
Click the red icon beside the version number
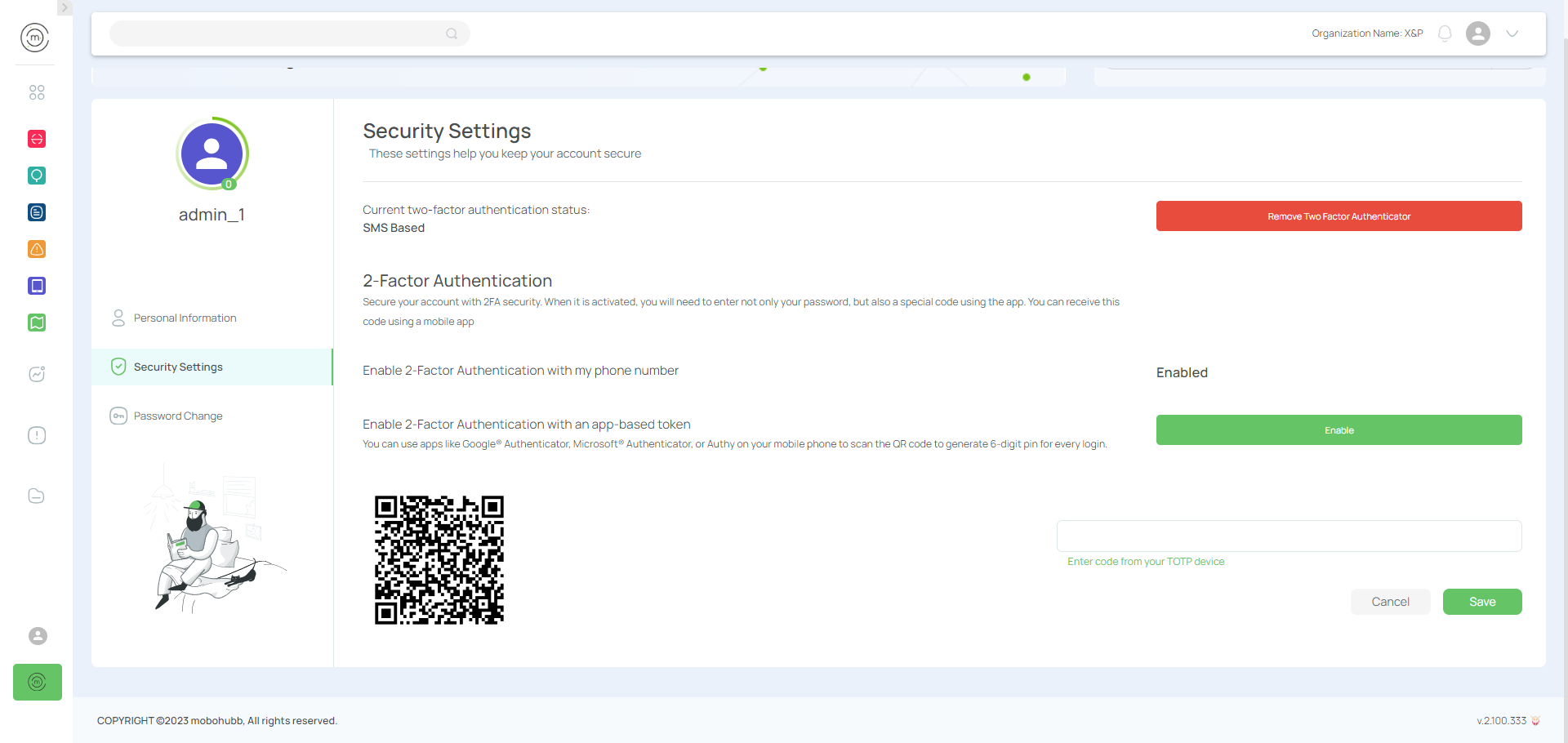click(x=1535, y=721)
